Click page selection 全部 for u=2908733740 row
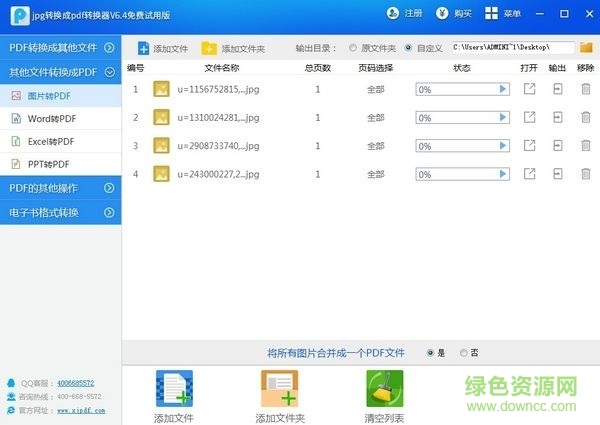Image resolution: width=600 pixels, height=425 pixels. coord(375,146)
